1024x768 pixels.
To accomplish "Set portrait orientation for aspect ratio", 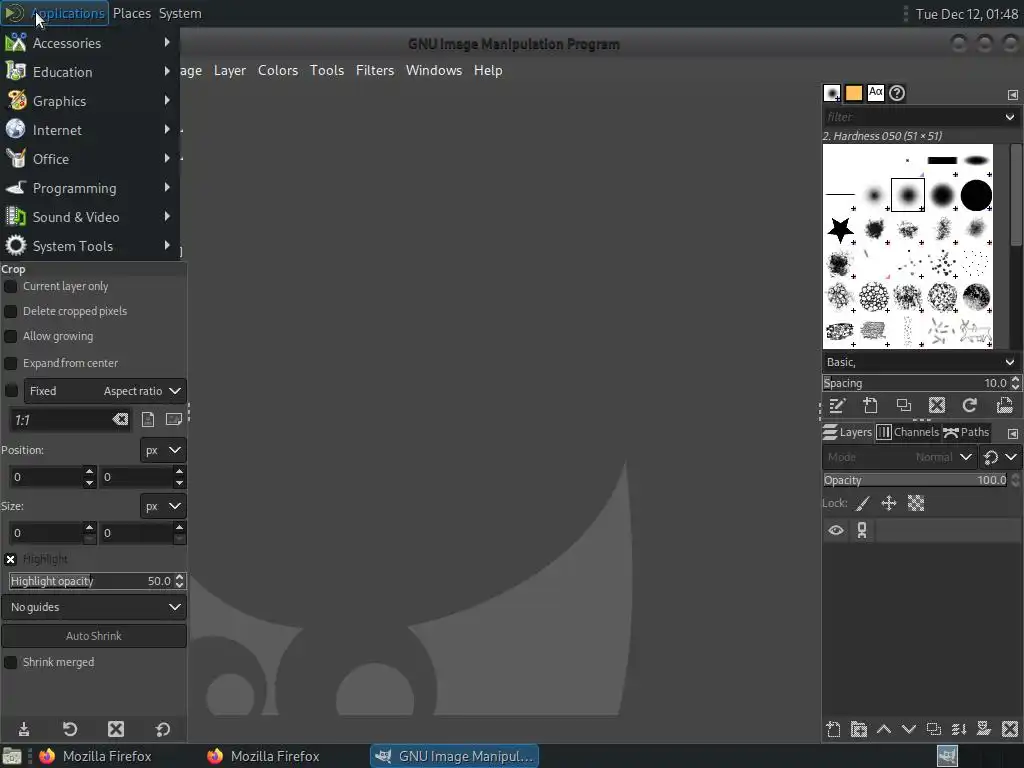I will pyautogui.click(x=148, y=419).
